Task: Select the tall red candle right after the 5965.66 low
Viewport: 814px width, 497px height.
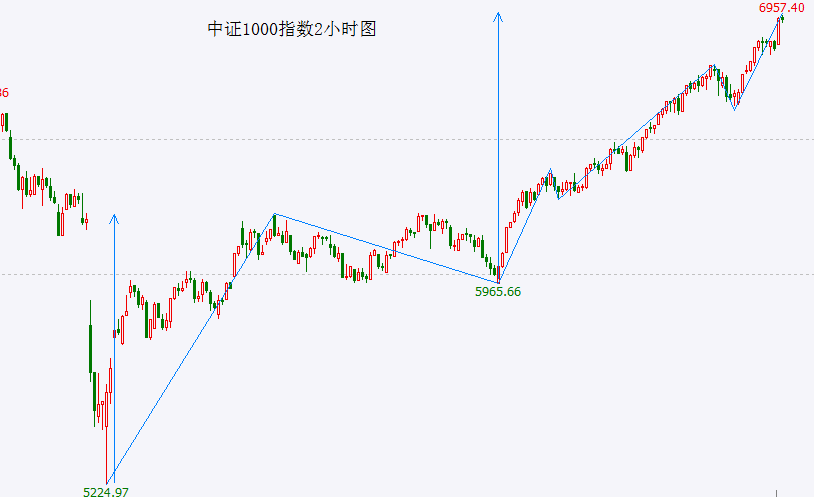Action: [506, 241]
